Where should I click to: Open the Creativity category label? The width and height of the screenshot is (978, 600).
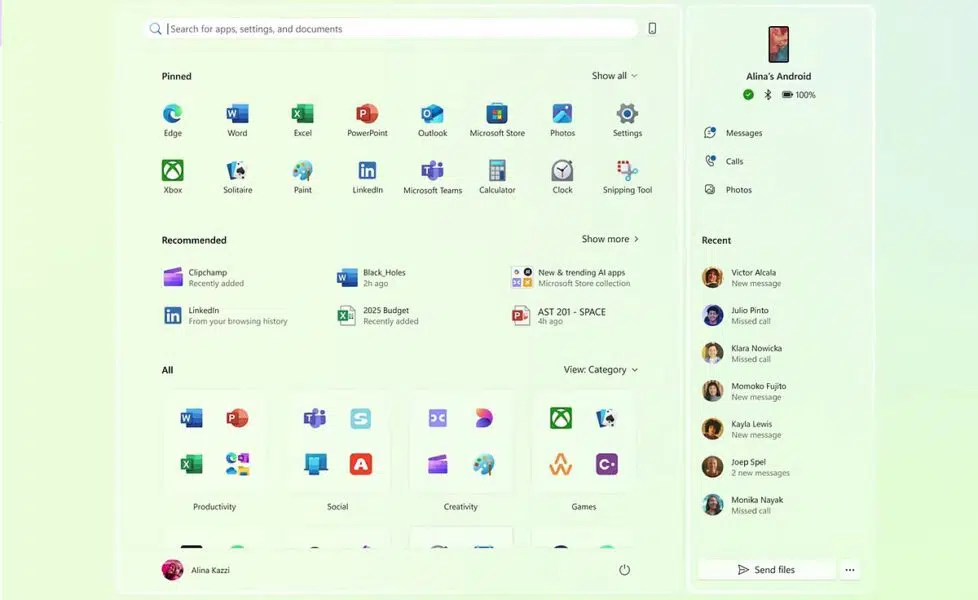(x=460, y=506)
